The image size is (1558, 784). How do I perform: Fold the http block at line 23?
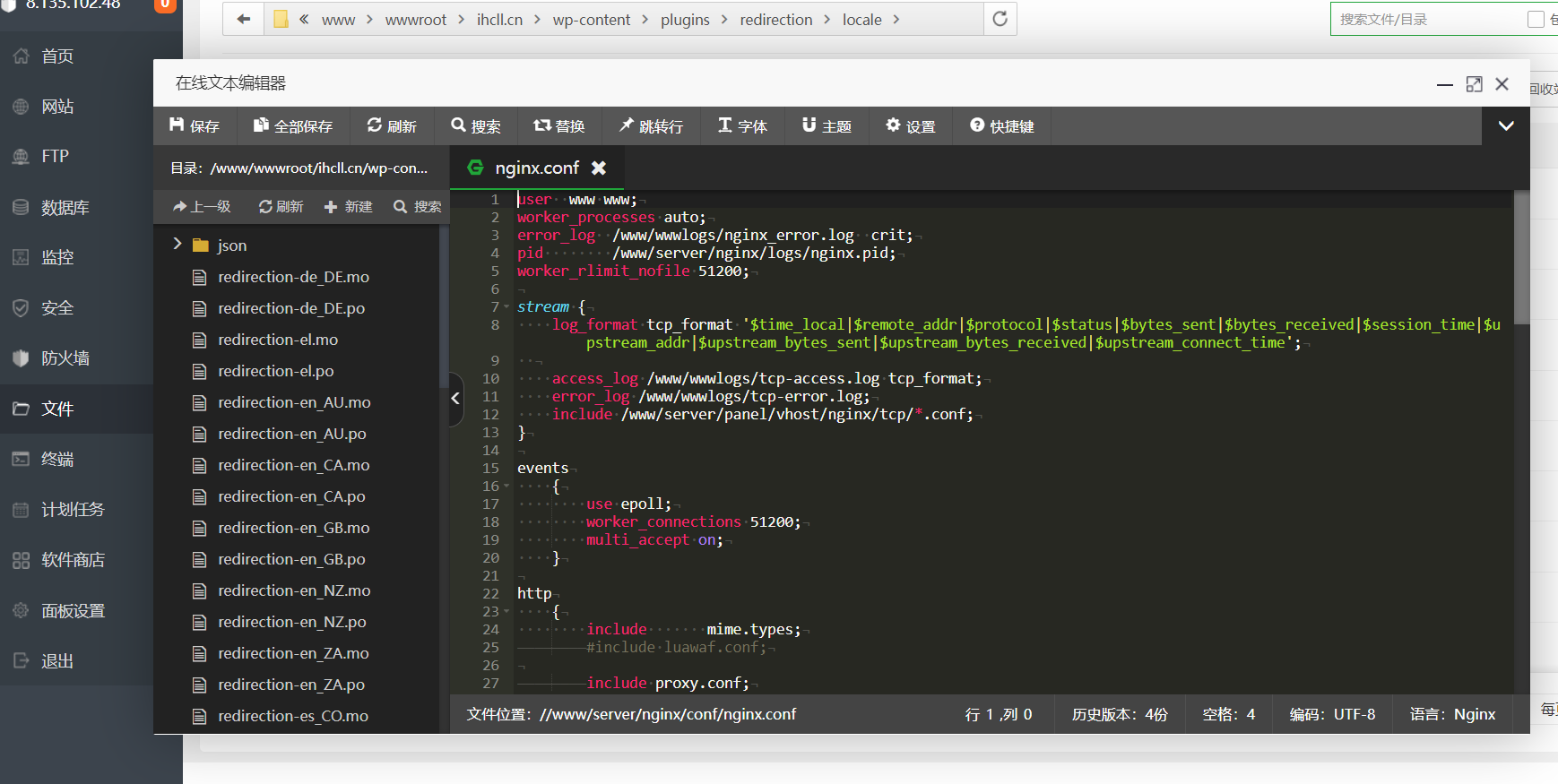pos(506,612)
